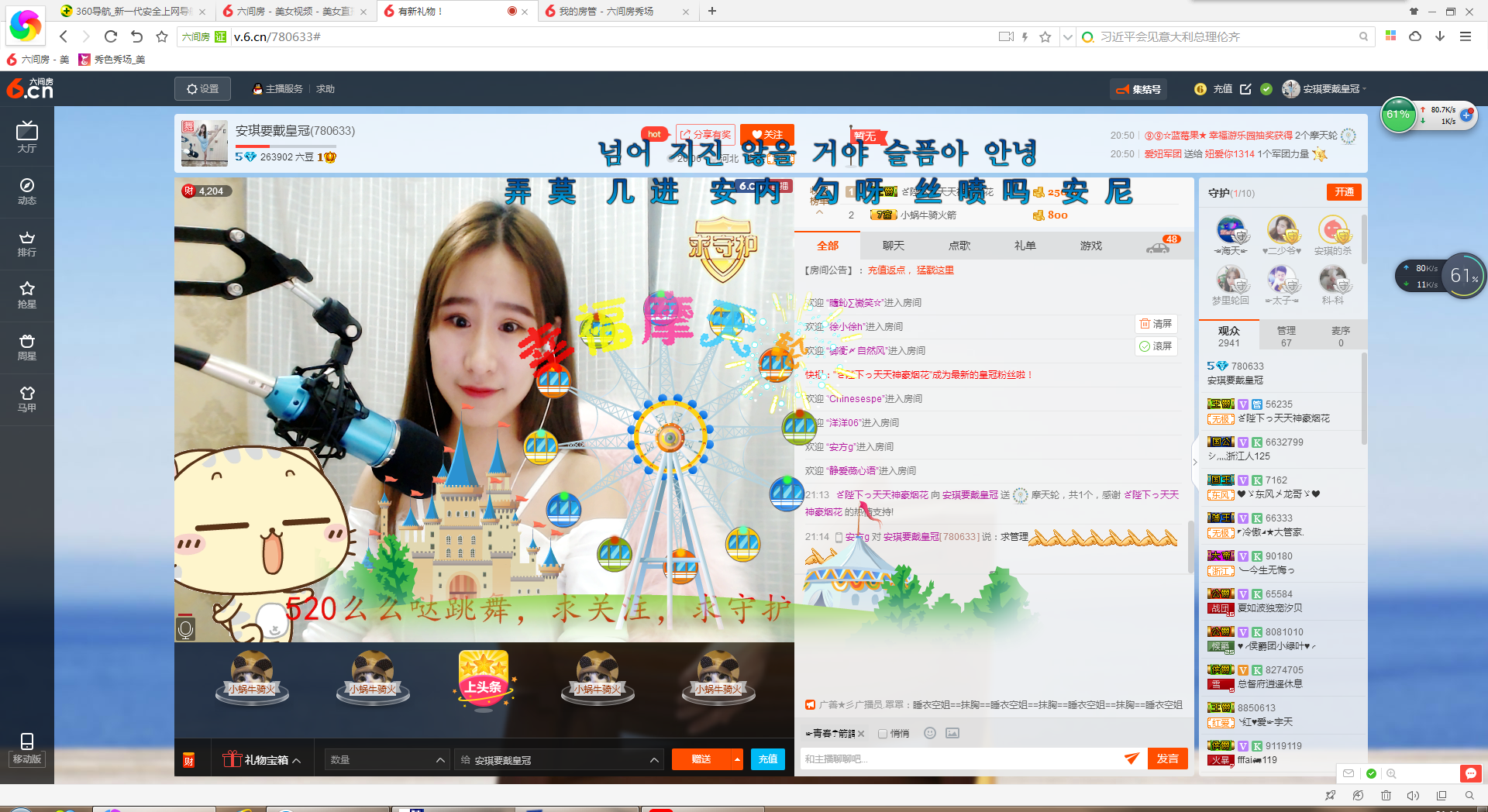The image size is (1488, 812).
Task: Click the browser back arrow
Action: pyautogui.click(x=64, y=36)
